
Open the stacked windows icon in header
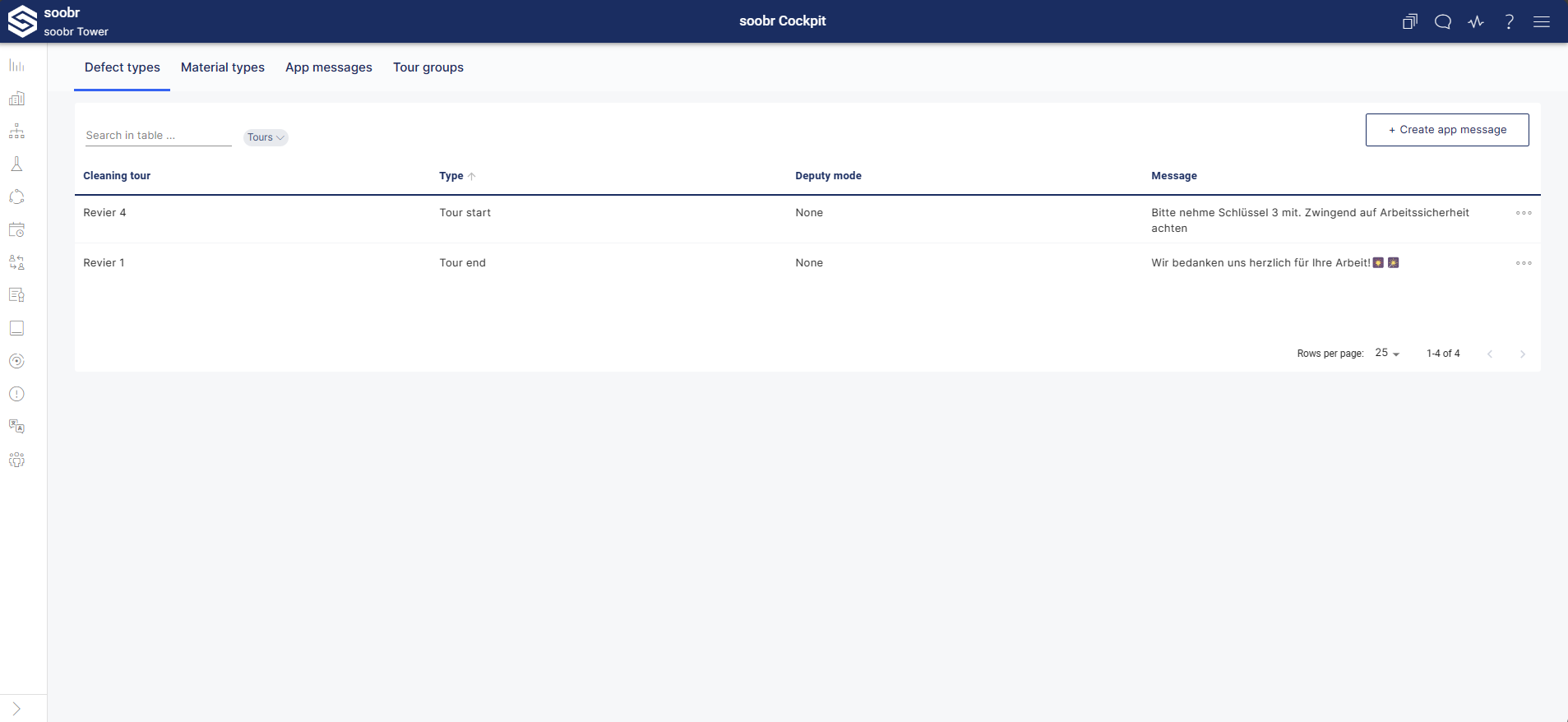pyautogui.click(x=1410, y=22)
